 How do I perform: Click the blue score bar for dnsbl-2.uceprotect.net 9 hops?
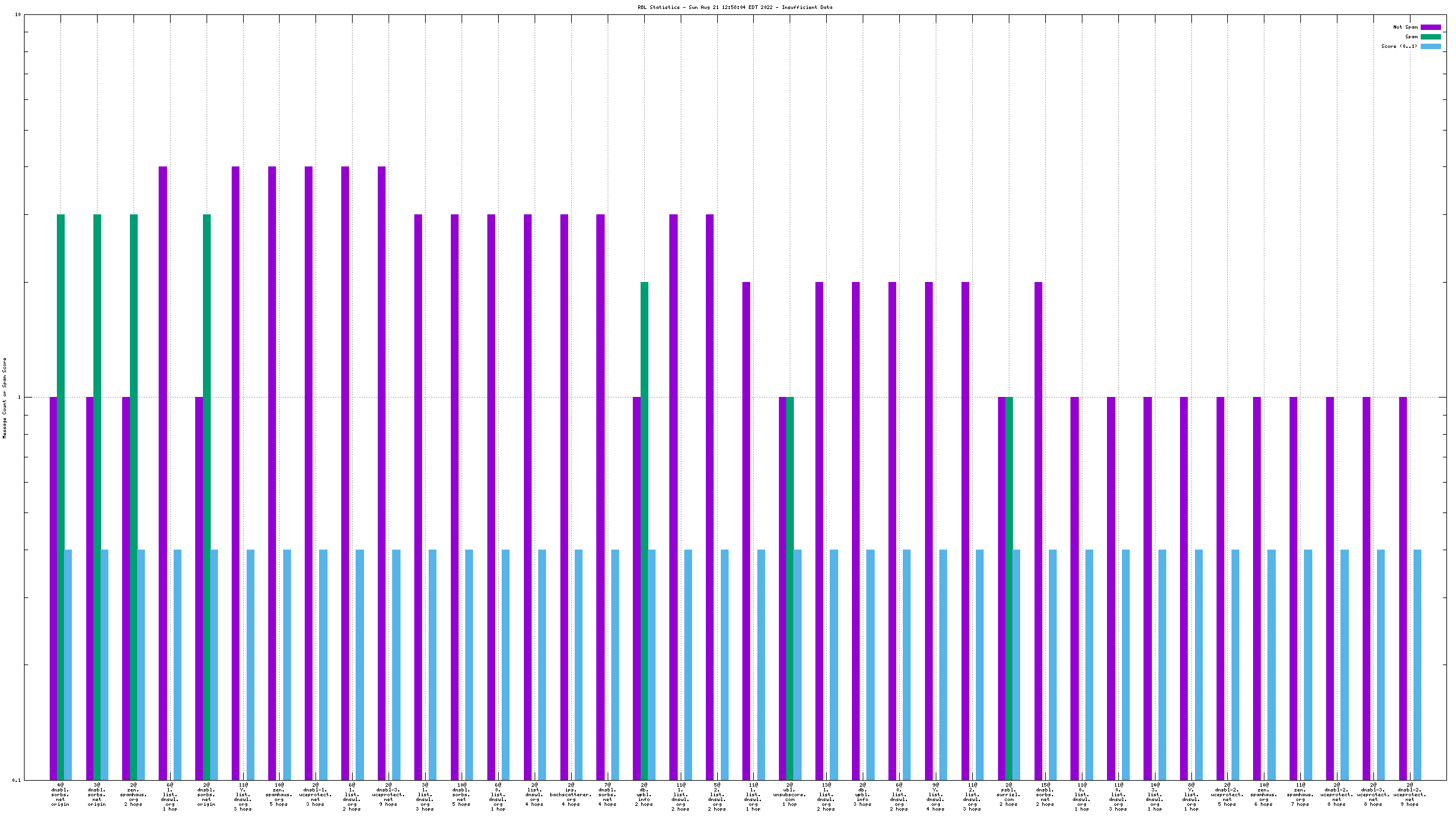1417,665
